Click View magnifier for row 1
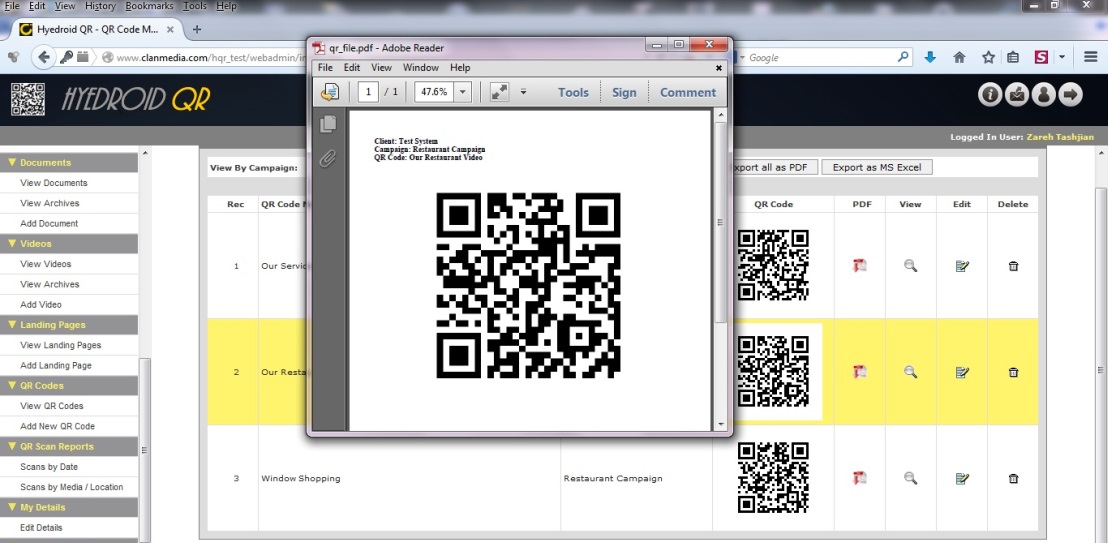Viewport: 1108px width, 543px height. pyautogui.click(x=910, y=266)
